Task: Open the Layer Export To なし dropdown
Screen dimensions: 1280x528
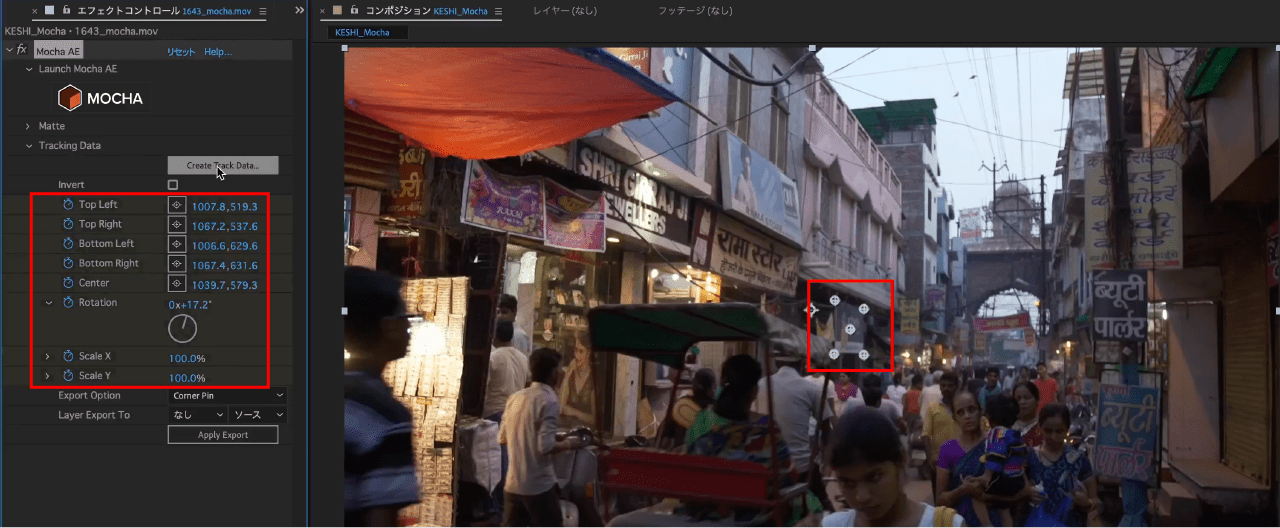Action: tap(197, 414)
